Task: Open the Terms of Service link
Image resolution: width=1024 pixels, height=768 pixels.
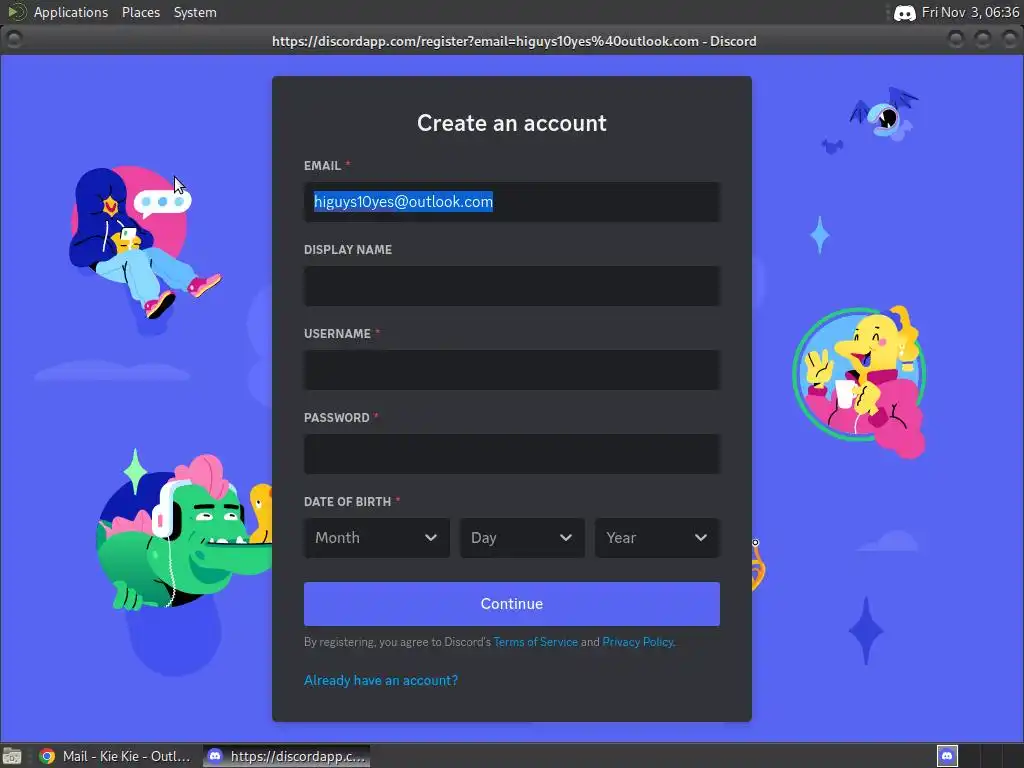Action: click(536, 642)
